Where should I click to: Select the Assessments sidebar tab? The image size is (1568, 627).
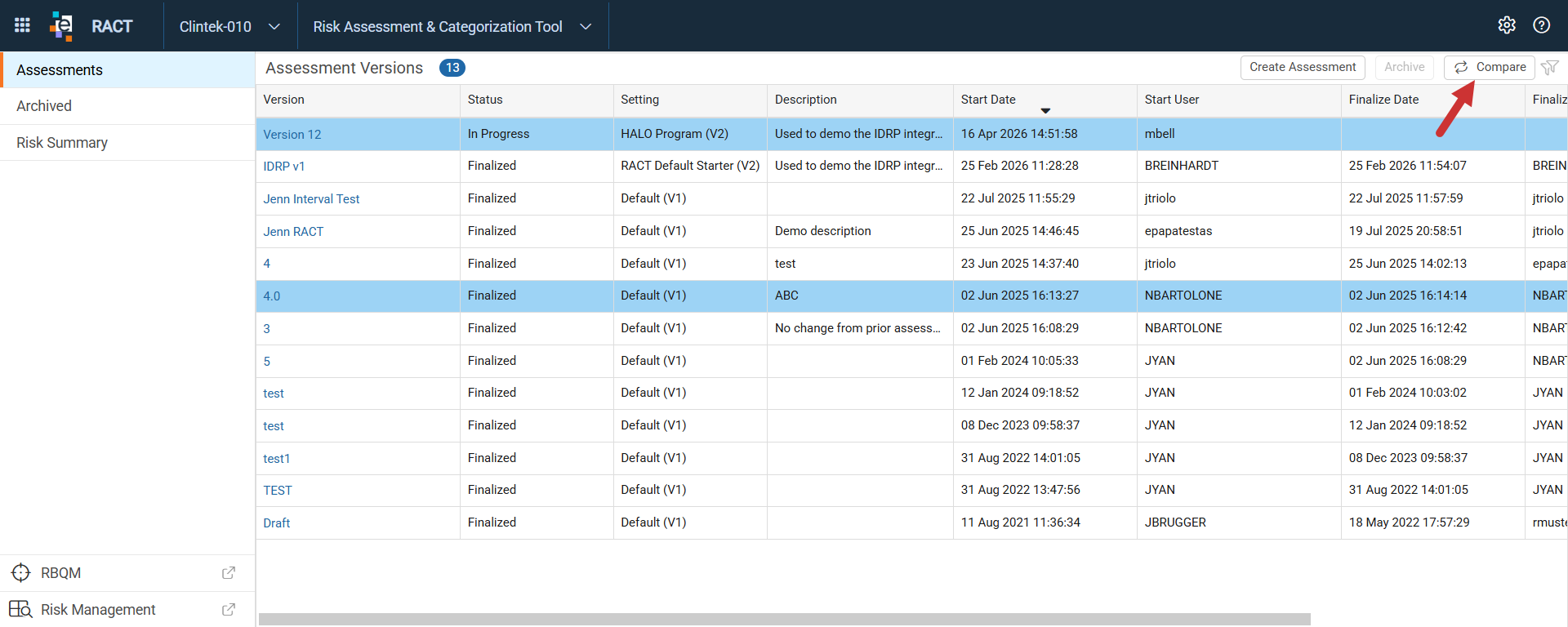pyautogui.click(x=127, y=70)
